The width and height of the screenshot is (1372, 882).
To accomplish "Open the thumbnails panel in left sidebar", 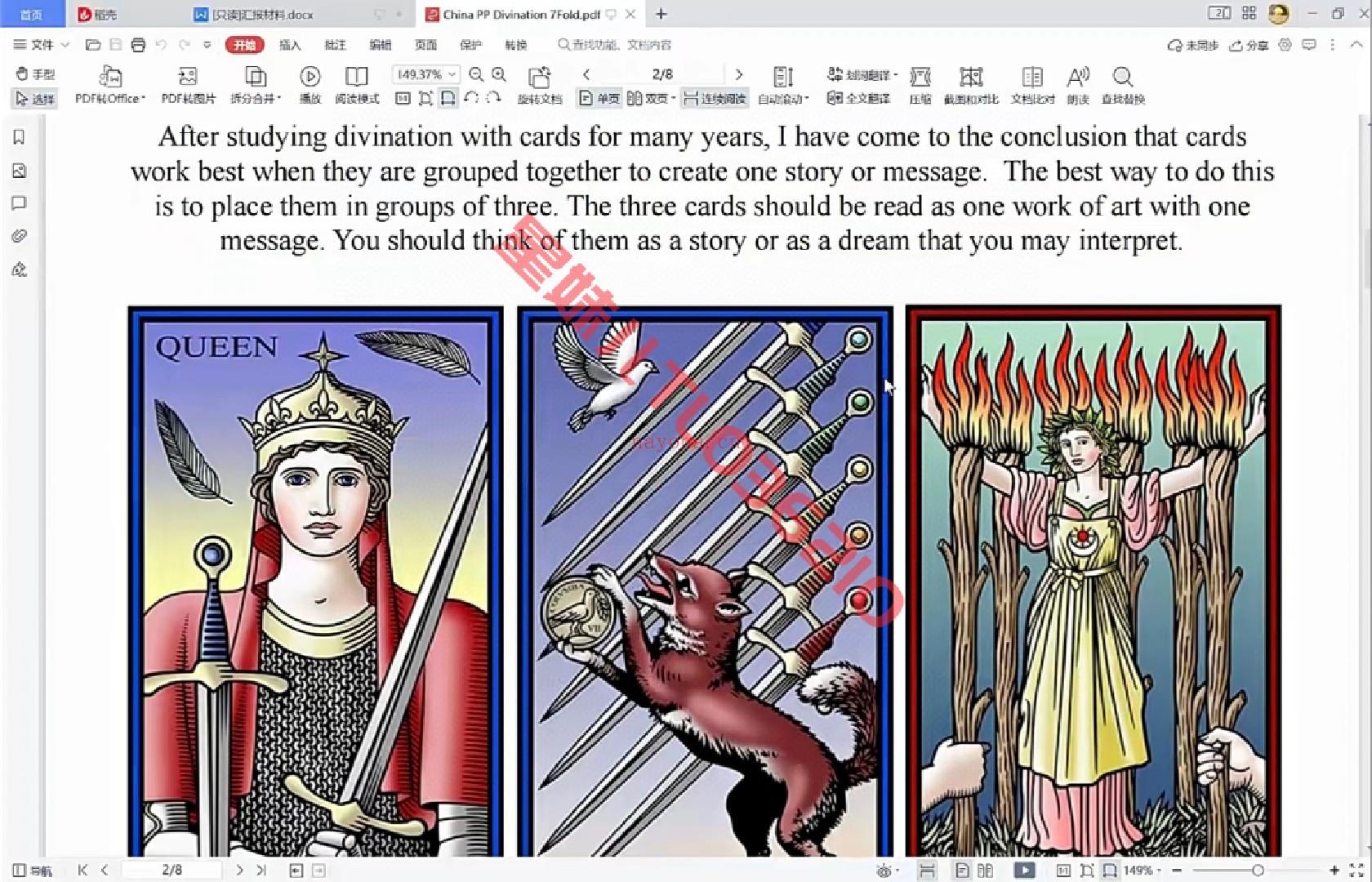I will coord(20,171).
